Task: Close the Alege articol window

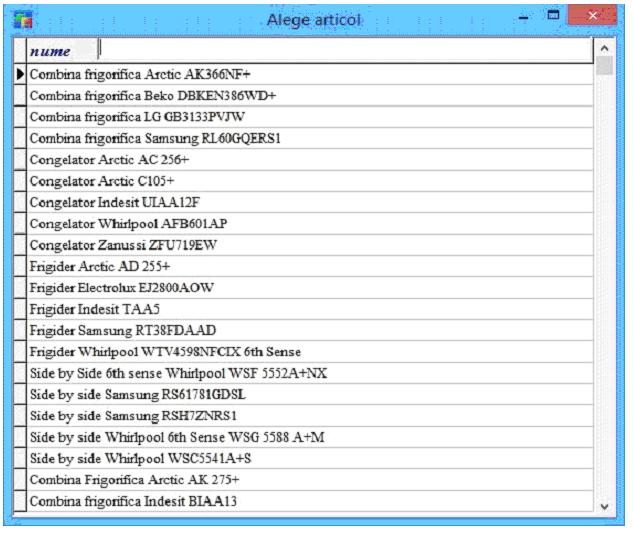Action: coord(592,17)
